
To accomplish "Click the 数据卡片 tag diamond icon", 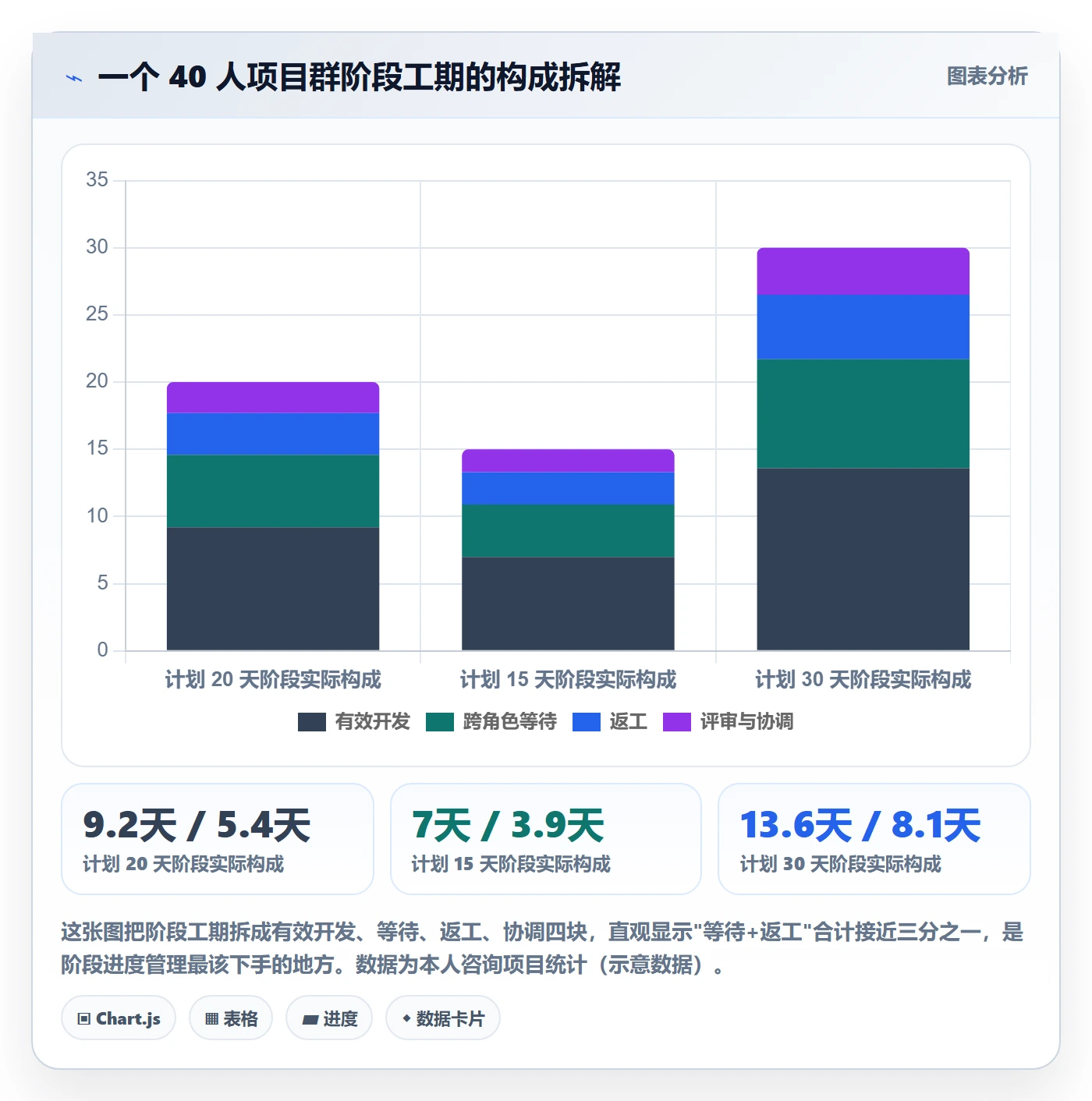I will (406, 1018).
